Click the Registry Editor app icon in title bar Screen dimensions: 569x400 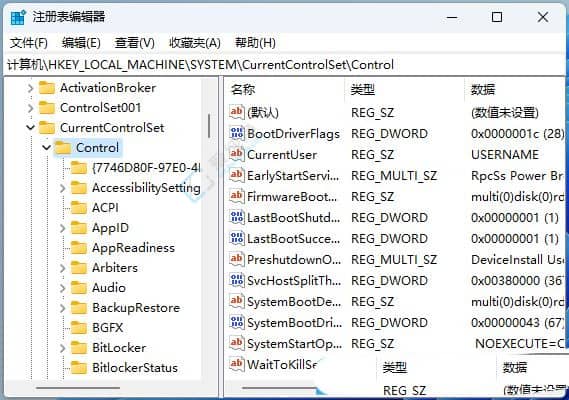tap(18, 17)
